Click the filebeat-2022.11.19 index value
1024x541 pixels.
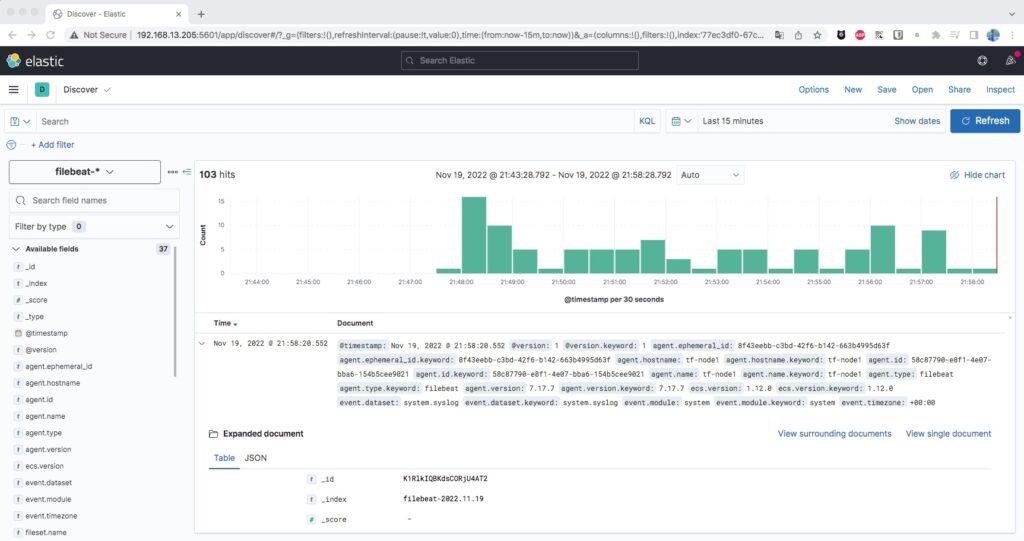[443, 499]
